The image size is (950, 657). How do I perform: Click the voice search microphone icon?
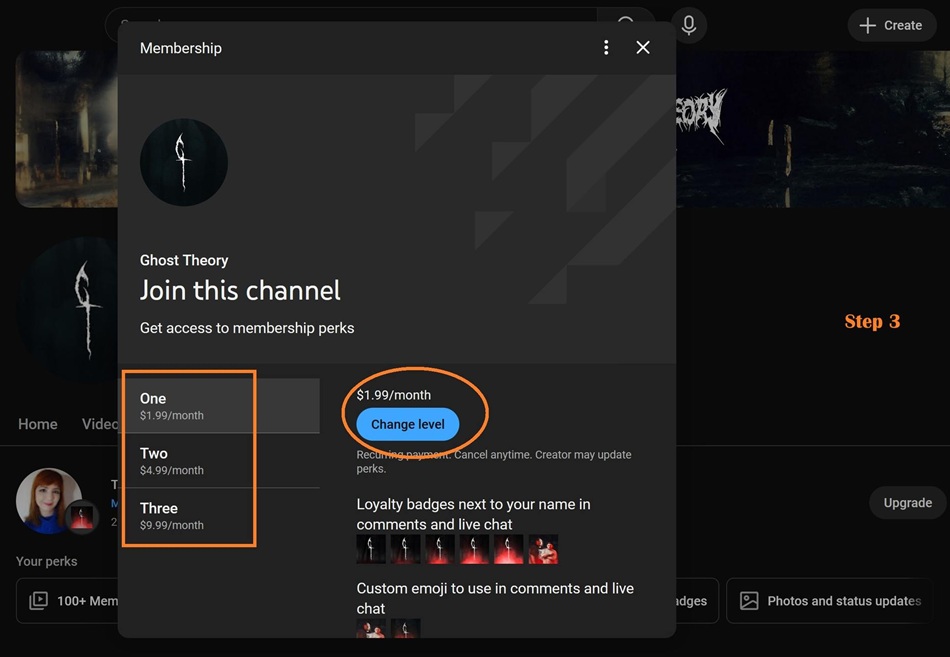tap(688, 25)
